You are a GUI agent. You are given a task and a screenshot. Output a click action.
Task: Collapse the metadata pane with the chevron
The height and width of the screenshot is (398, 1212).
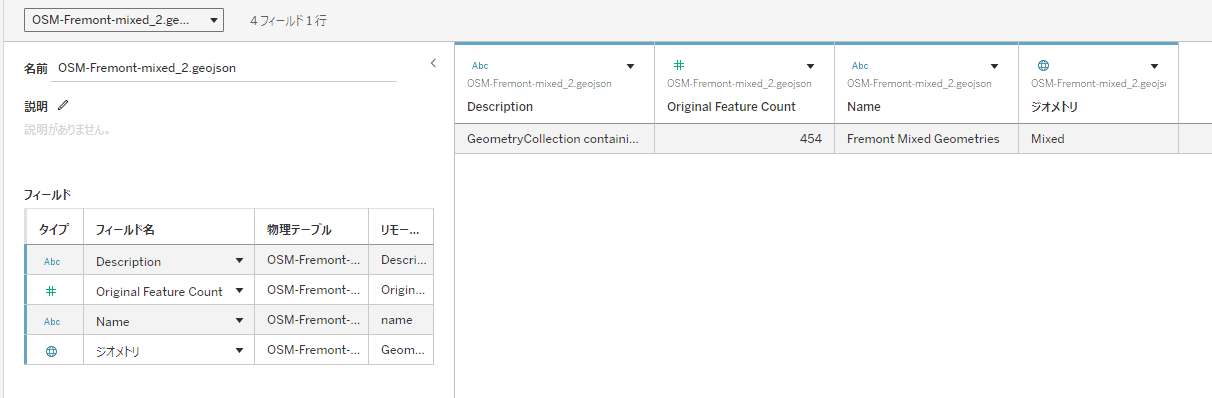[433, 63]
